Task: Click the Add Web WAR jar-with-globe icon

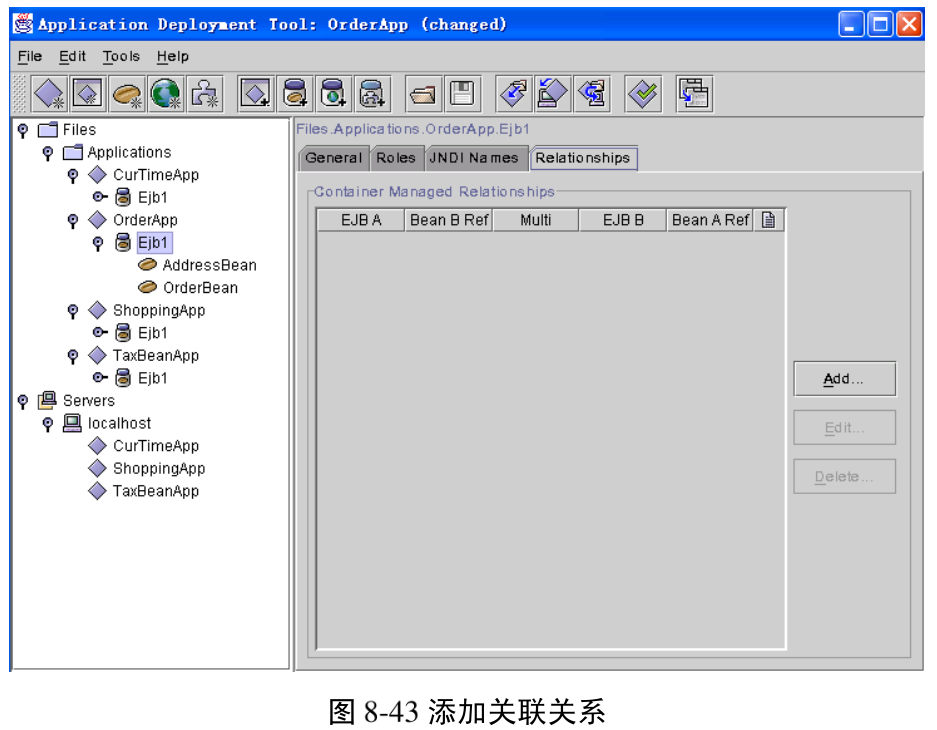Action: pyautogui.click(x=333, y=94)
